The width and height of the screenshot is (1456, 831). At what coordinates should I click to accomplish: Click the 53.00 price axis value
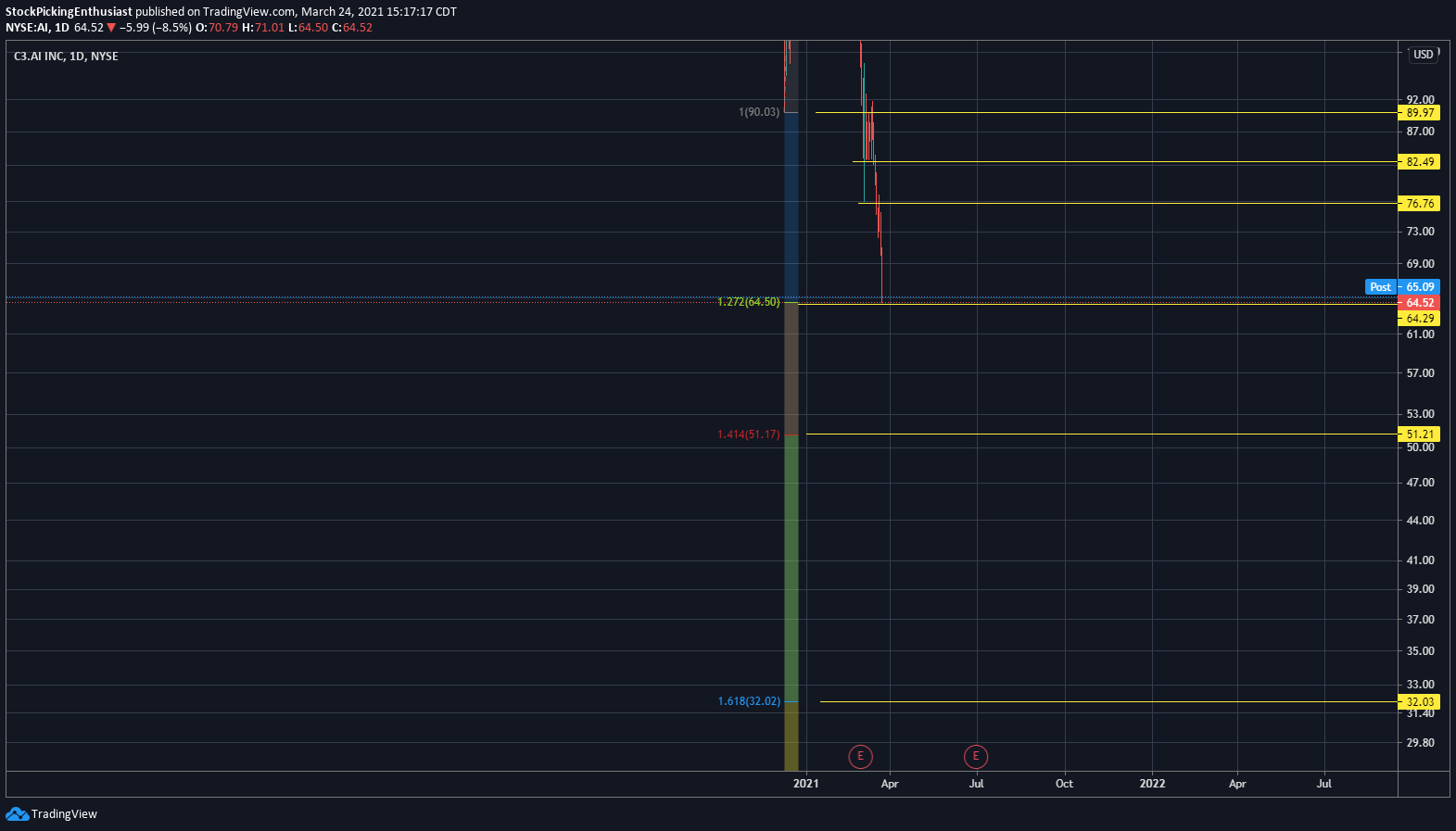[x=1420, y=414]
